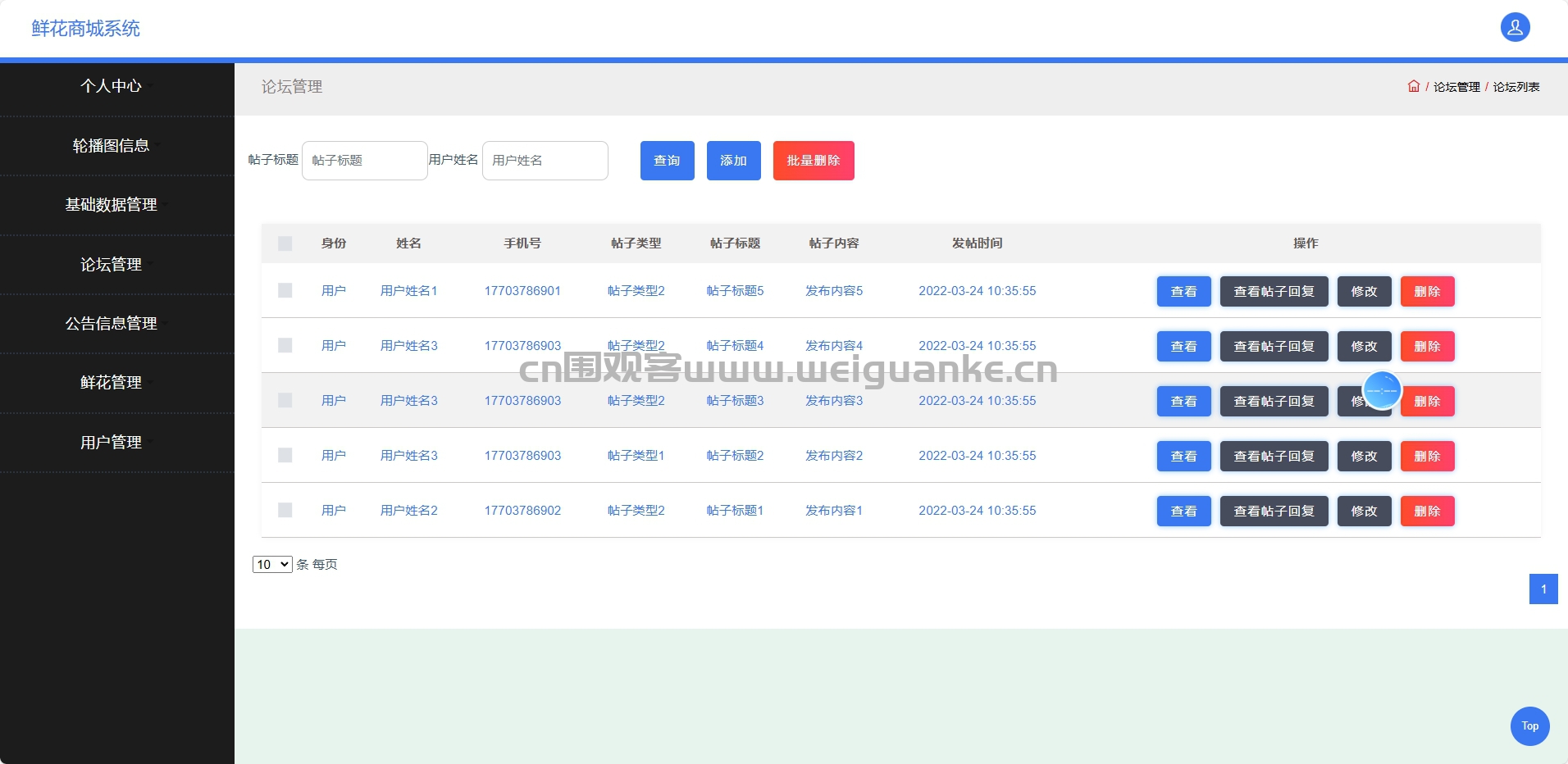Click 删除 for 帖子标题2 row
1568x764 pixels.
coord(1428,456)
